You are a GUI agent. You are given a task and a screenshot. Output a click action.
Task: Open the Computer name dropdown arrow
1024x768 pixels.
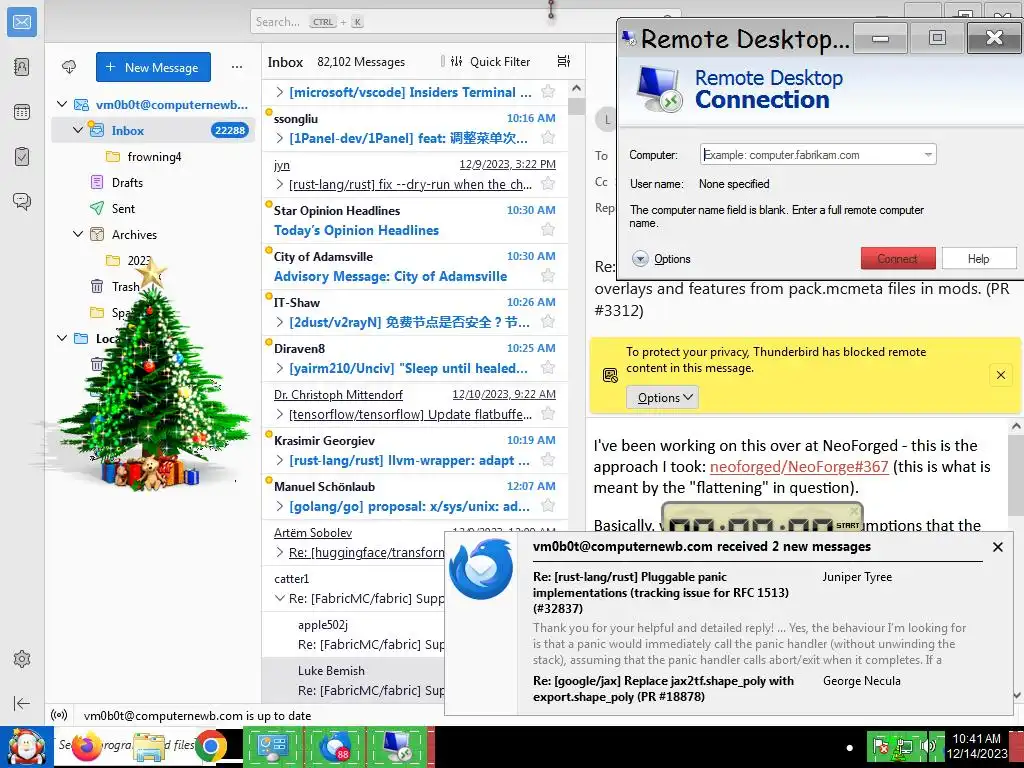coord(927,155)
